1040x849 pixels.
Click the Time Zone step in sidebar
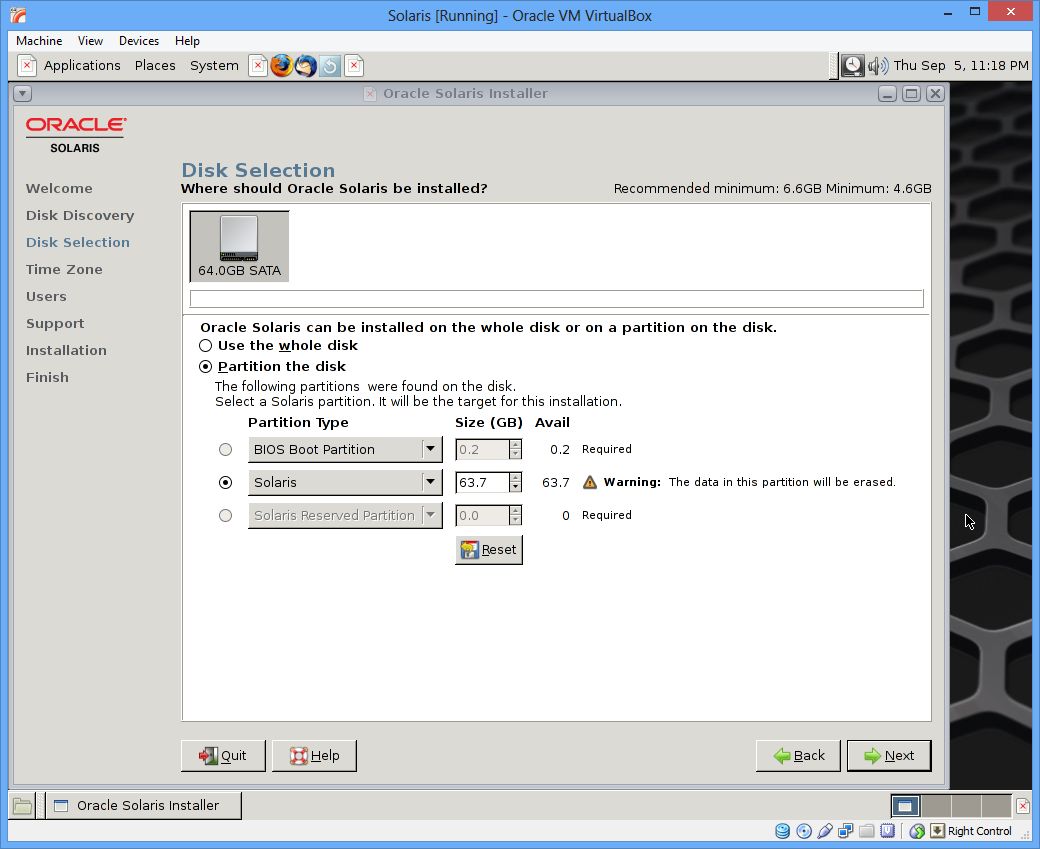pos(64,269)
